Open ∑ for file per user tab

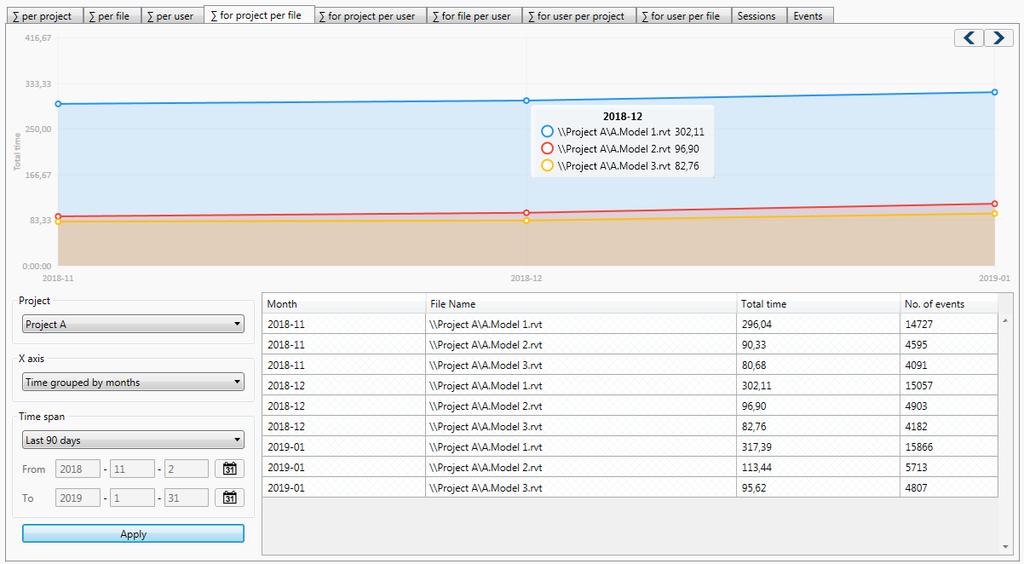(474, 16)
